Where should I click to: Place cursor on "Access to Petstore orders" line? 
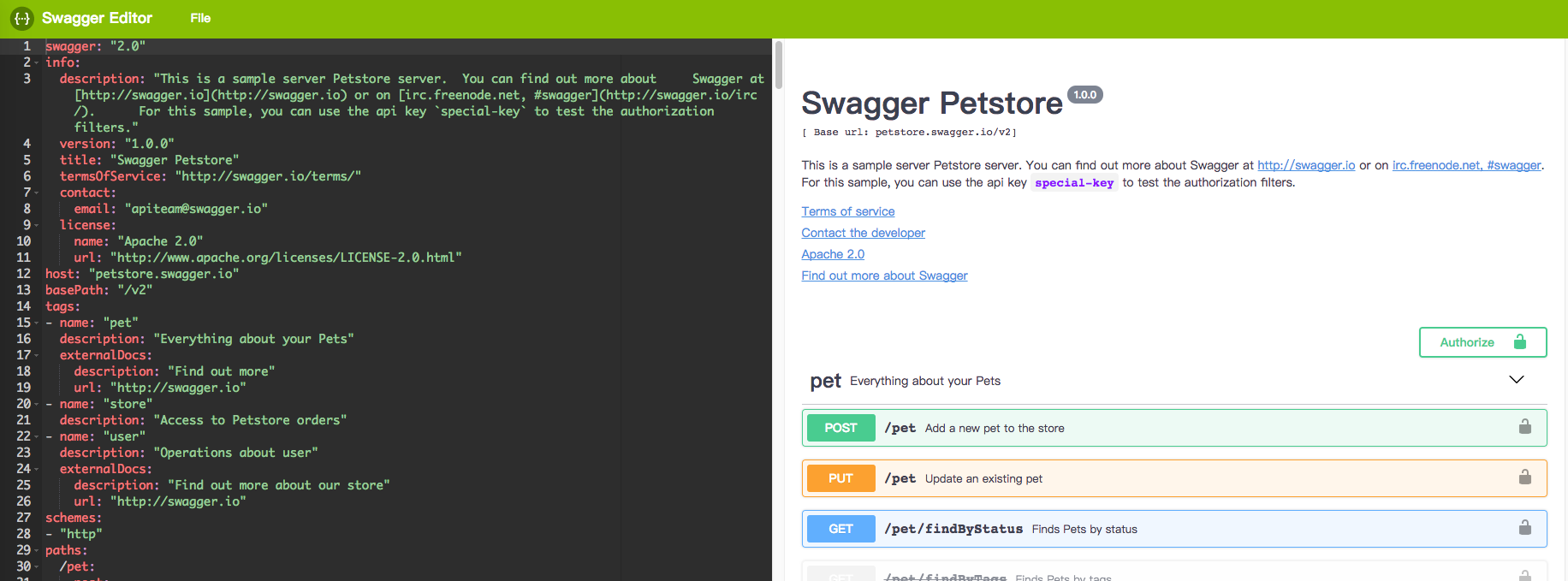(x=203, y=420)
